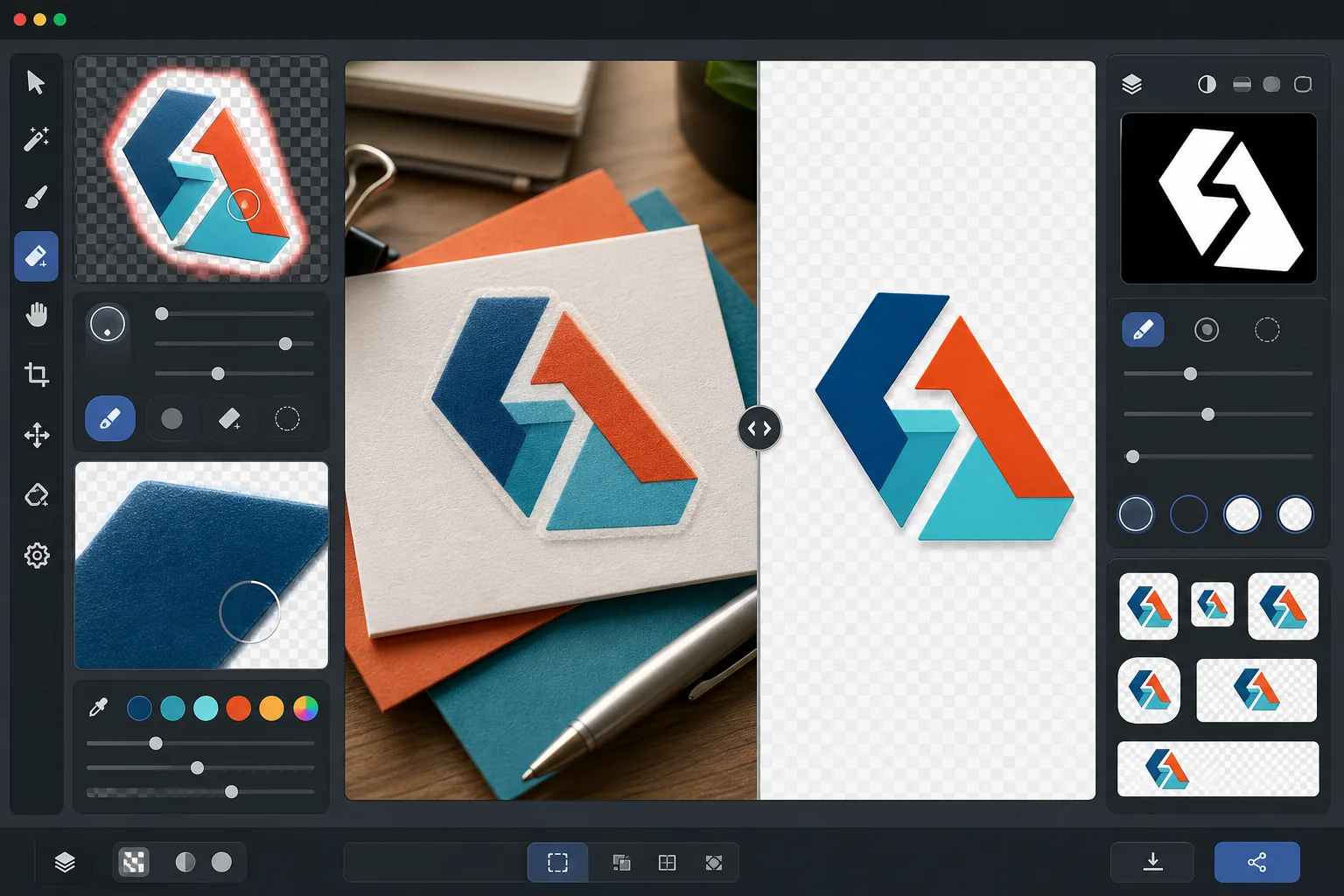The width and height of the screenshot is (1344, 896).
Task: Select the last white background circle swatch
Action: [1296, 514]
